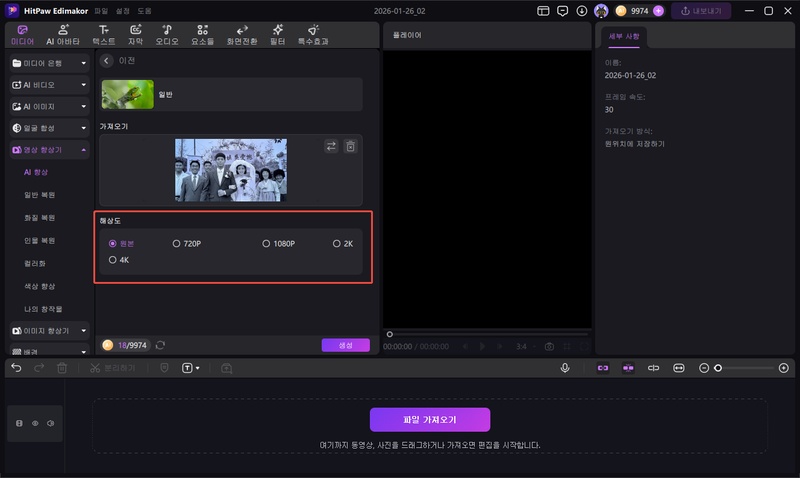Select the 일반 model frog thumbnail
Image resolution: width=800 pixels, height=478 pixels.
coord(128,94)
